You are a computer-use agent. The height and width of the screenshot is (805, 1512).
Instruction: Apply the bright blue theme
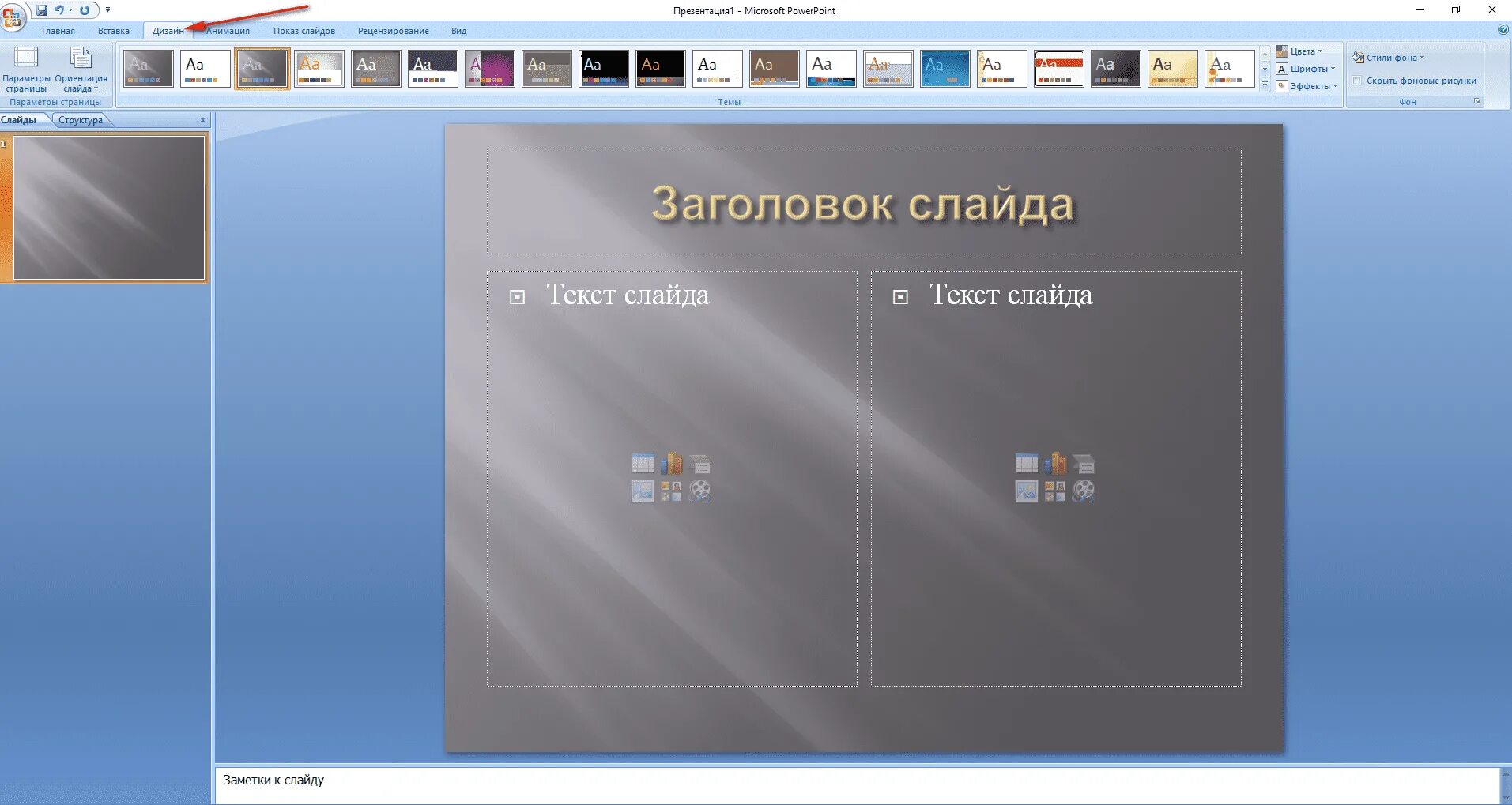pos(945,69)
